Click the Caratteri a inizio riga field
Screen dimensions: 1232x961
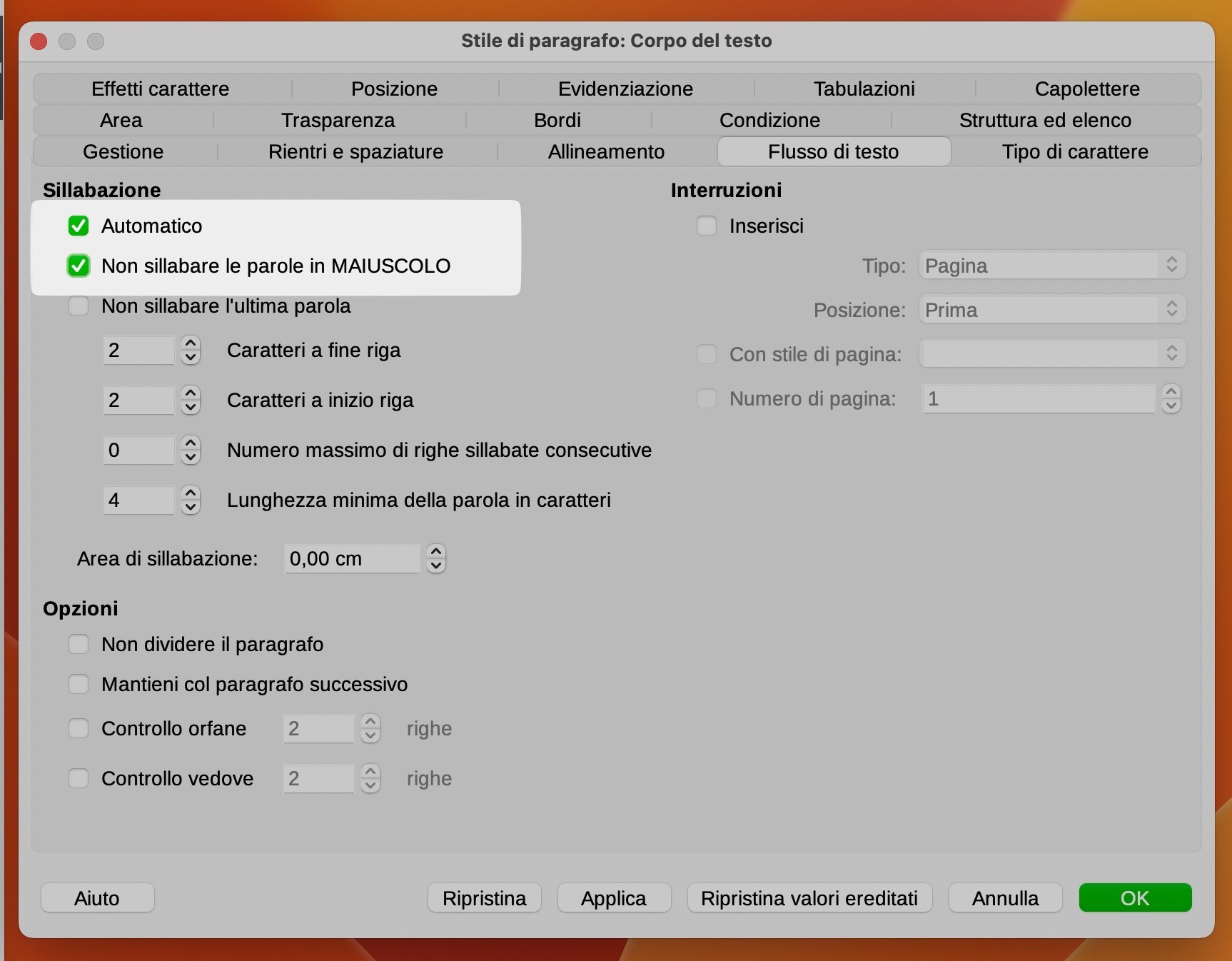pos(138,400)
